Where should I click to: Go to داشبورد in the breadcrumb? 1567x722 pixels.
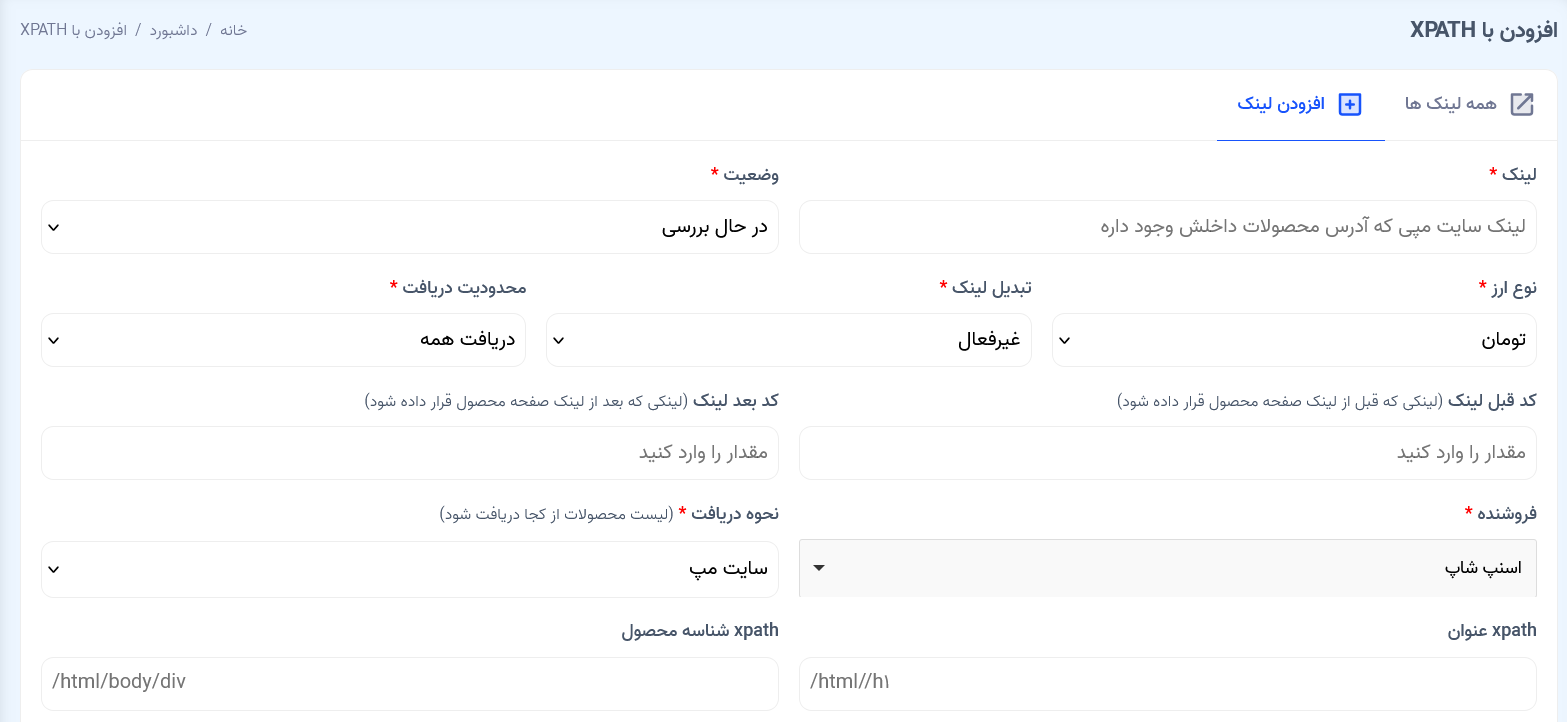(x=172, y=30)
